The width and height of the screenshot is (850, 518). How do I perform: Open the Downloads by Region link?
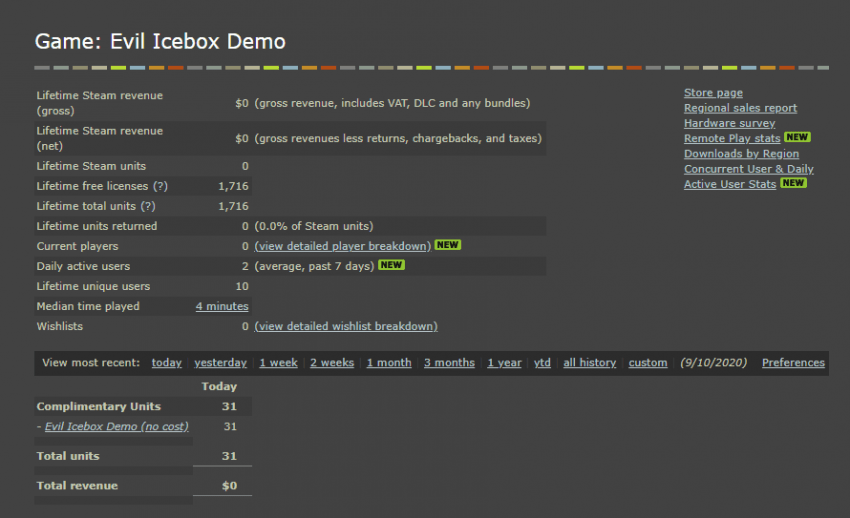coord(741,153)
